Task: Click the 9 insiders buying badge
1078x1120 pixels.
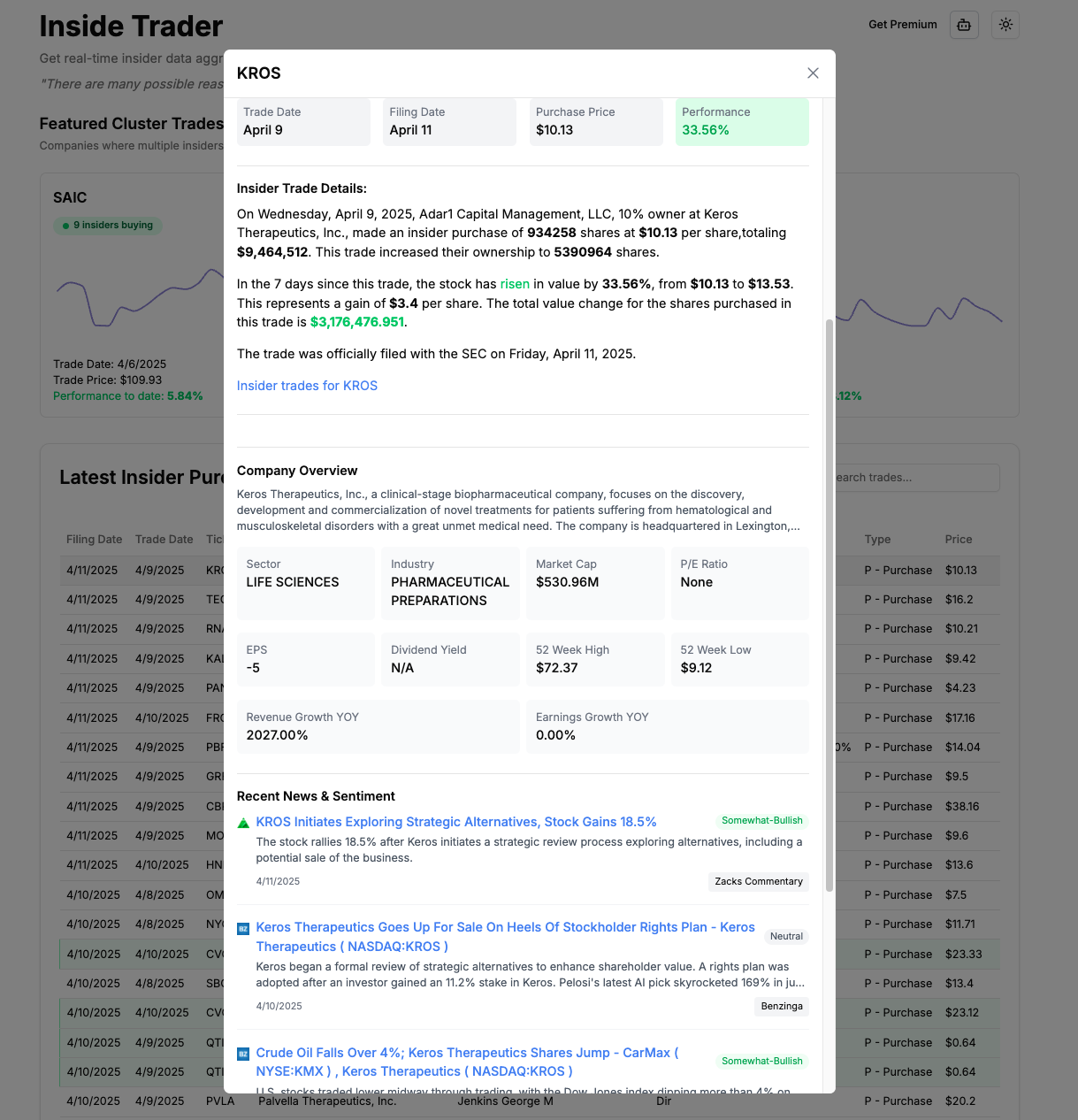Action: (x=108, y=226)
